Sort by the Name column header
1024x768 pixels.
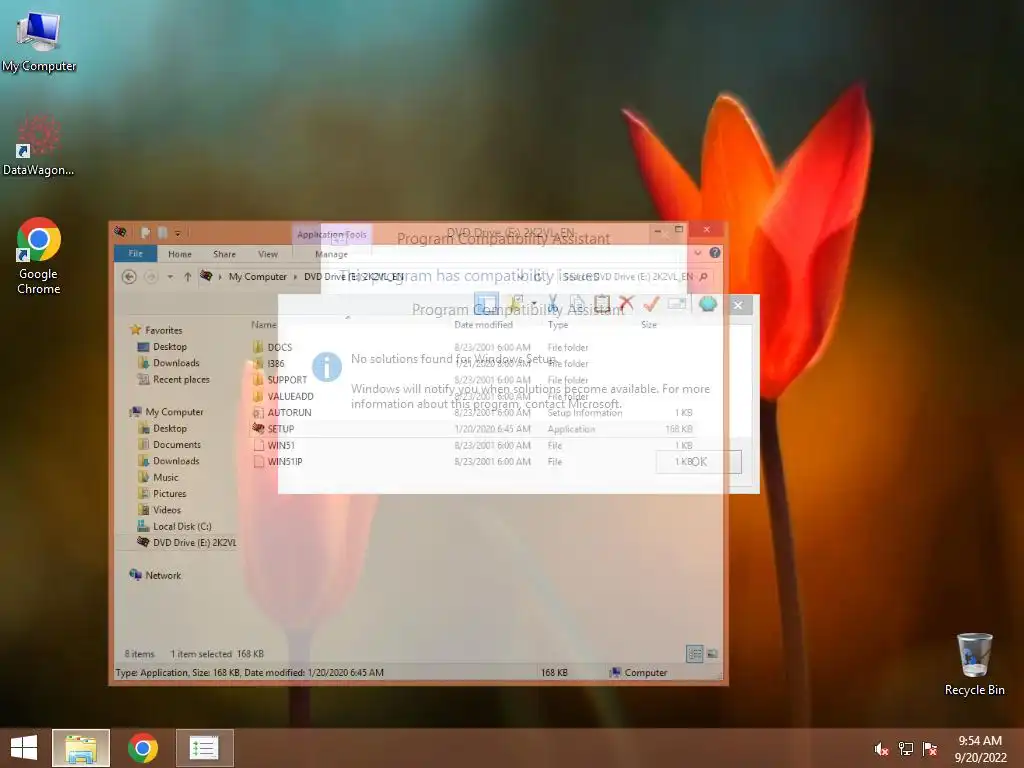[x=264, y=325]
